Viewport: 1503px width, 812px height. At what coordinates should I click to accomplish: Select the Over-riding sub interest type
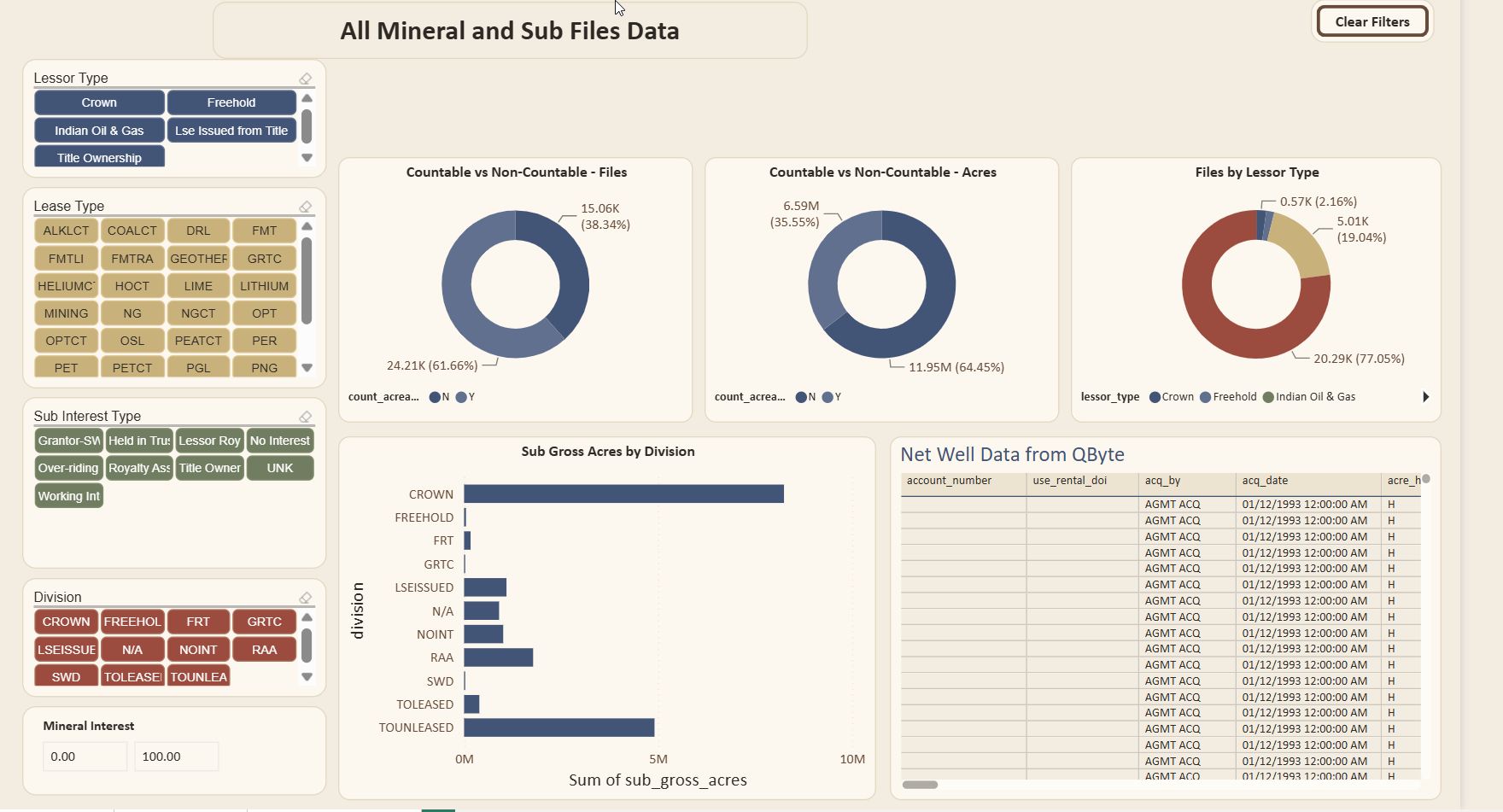coord(68,468)
